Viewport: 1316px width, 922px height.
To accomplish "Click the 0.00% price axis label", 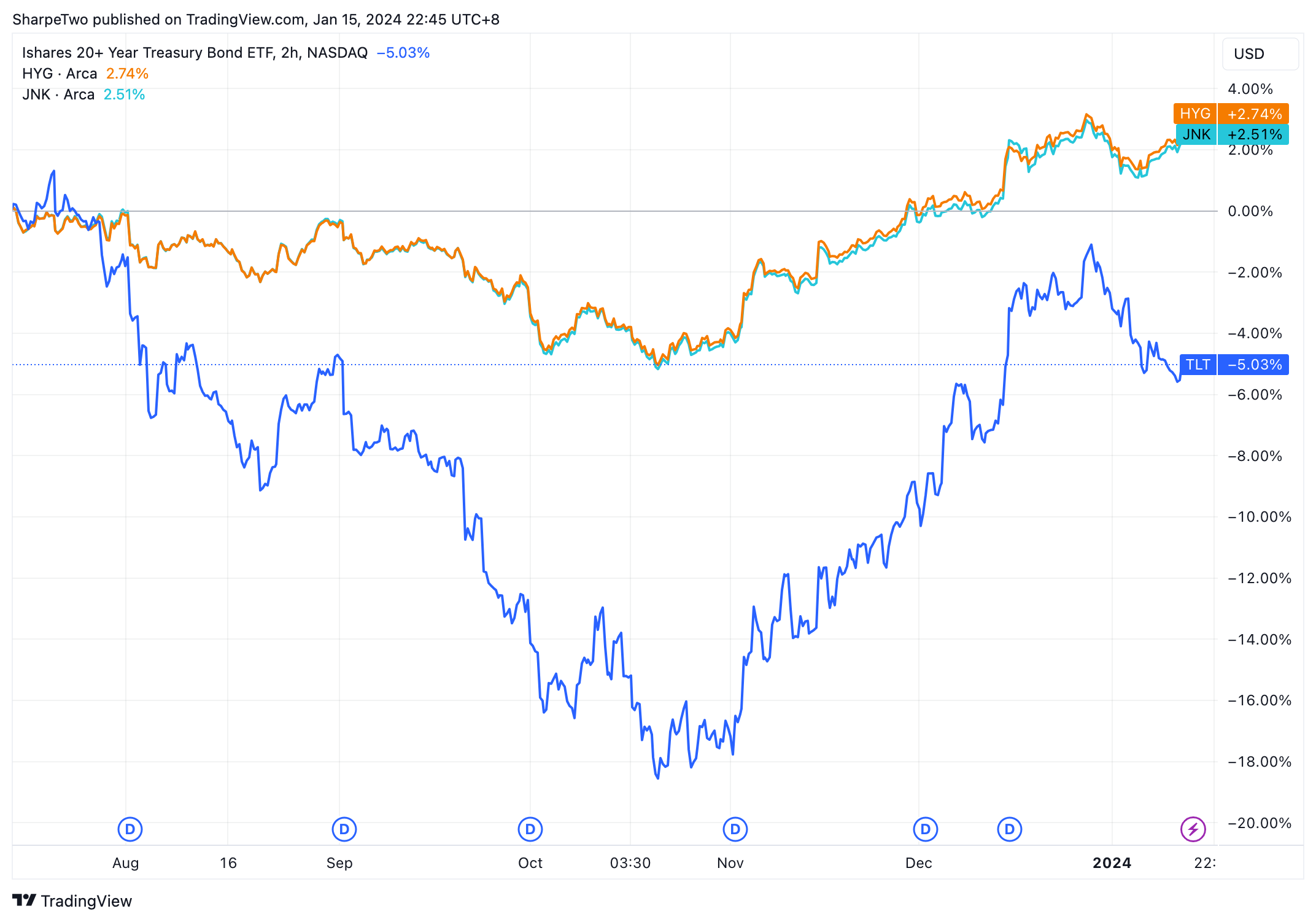I will [1250, 211].
